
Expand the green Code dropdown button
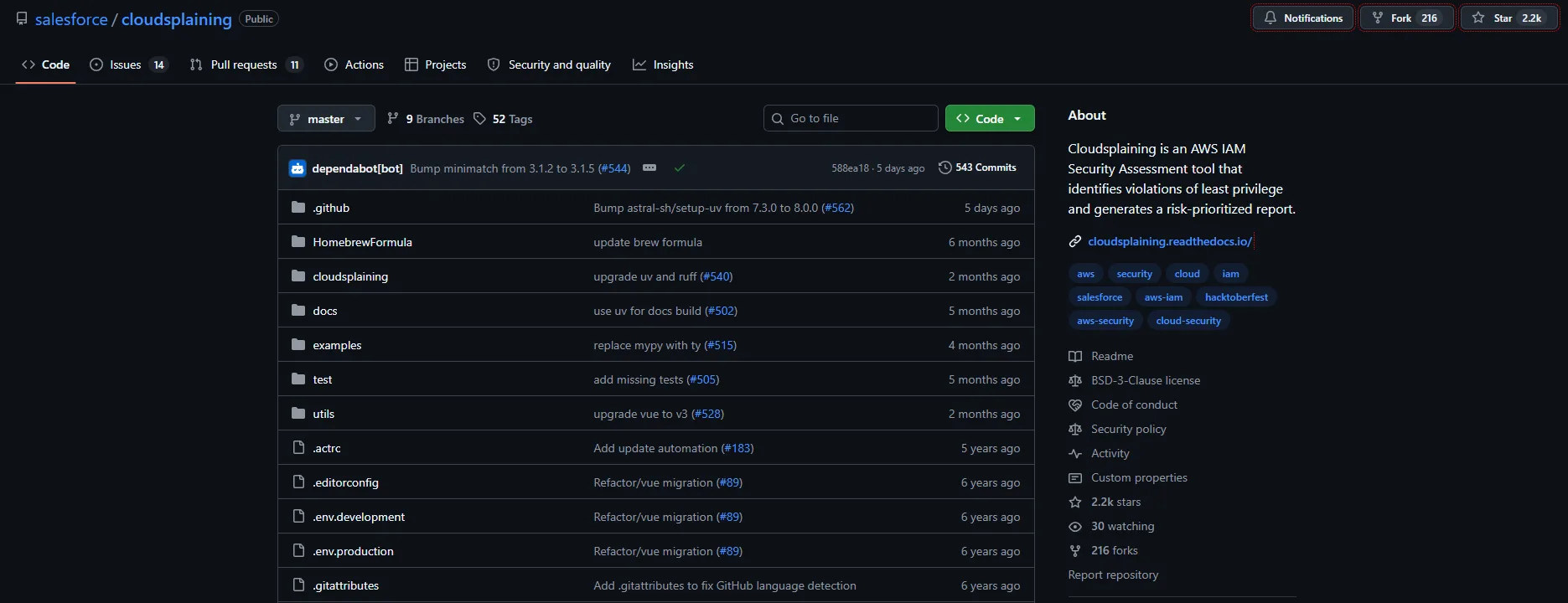(x=989, y=119)
